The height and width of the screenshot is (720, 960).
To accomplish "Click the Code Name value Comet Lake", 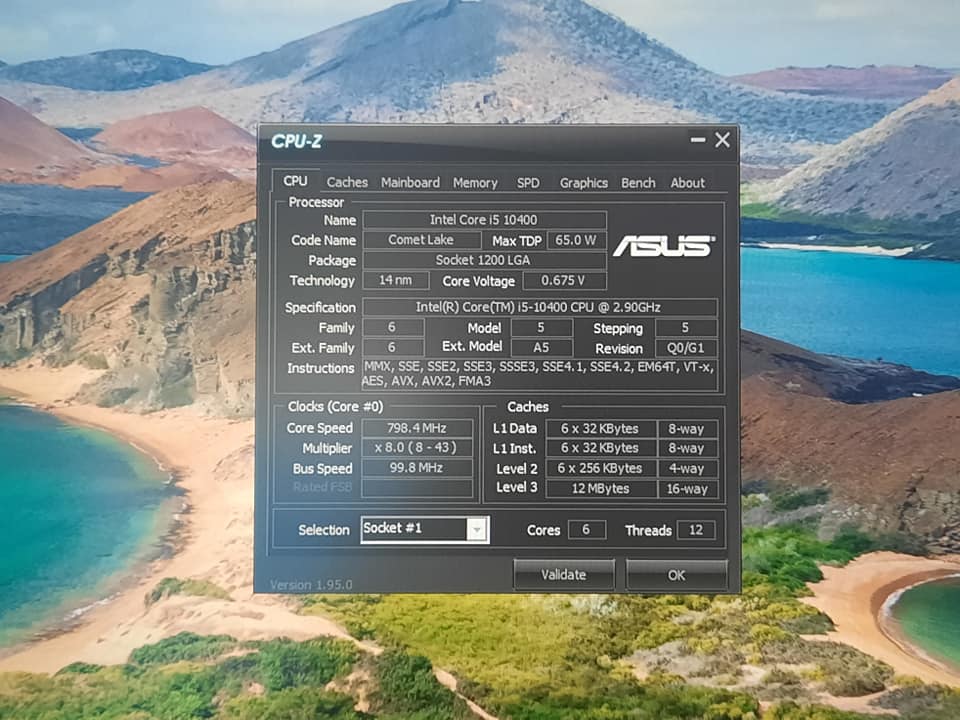I will tap(421, 240).
